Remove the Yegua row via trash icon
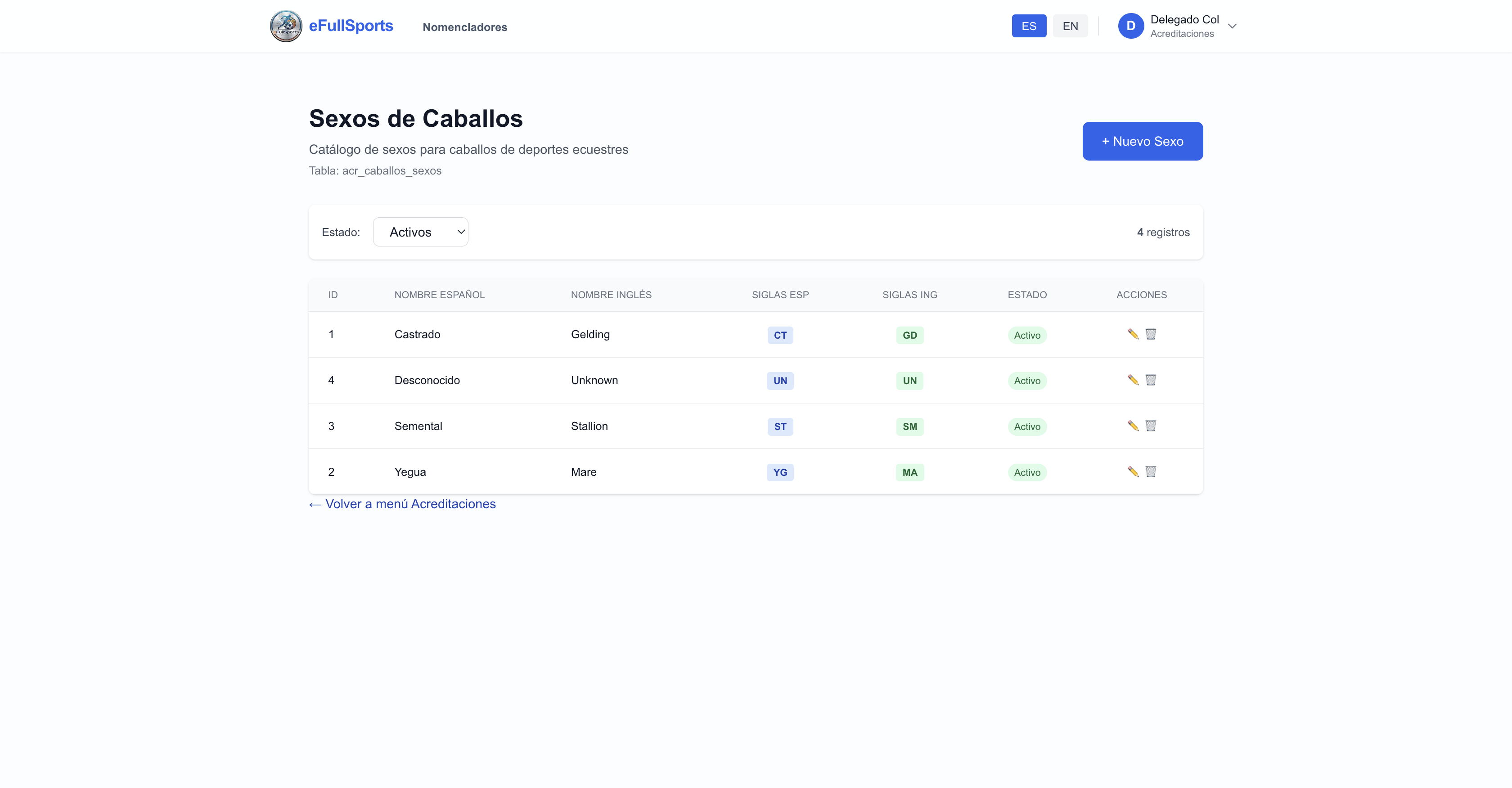1512x788 pixels. click(1151, 471)
